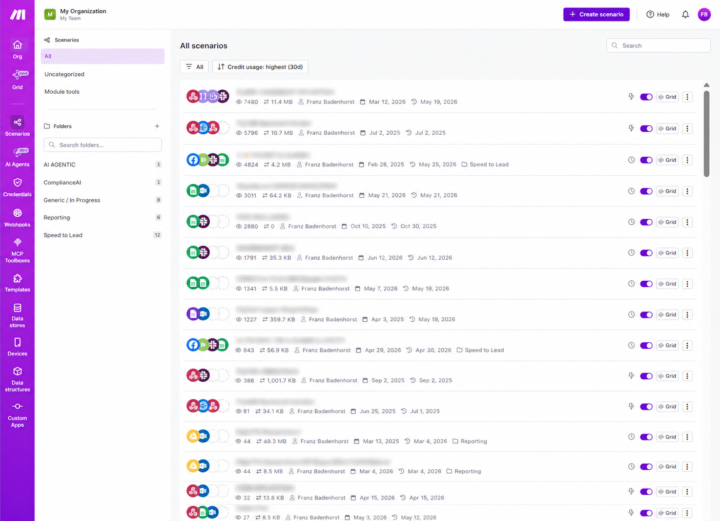720x521 pixels.
Task: Toggle the 44-operations 49.3 MB scenario switch
Action: (646, 437)
